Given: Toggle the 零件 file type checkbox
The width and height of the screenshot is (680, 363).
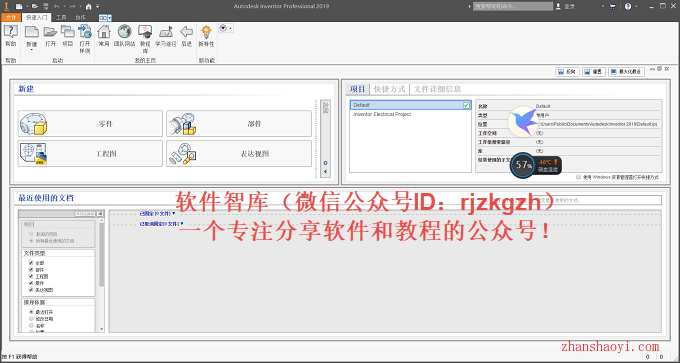Looking at the screenshot, I should [31, 283].
